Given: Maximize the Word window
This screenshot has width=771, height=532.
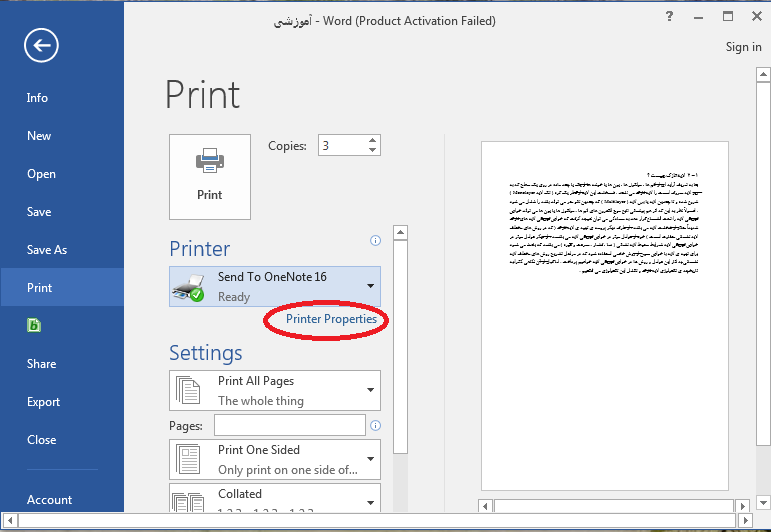Looking at the screenshot, I should 728,16.
